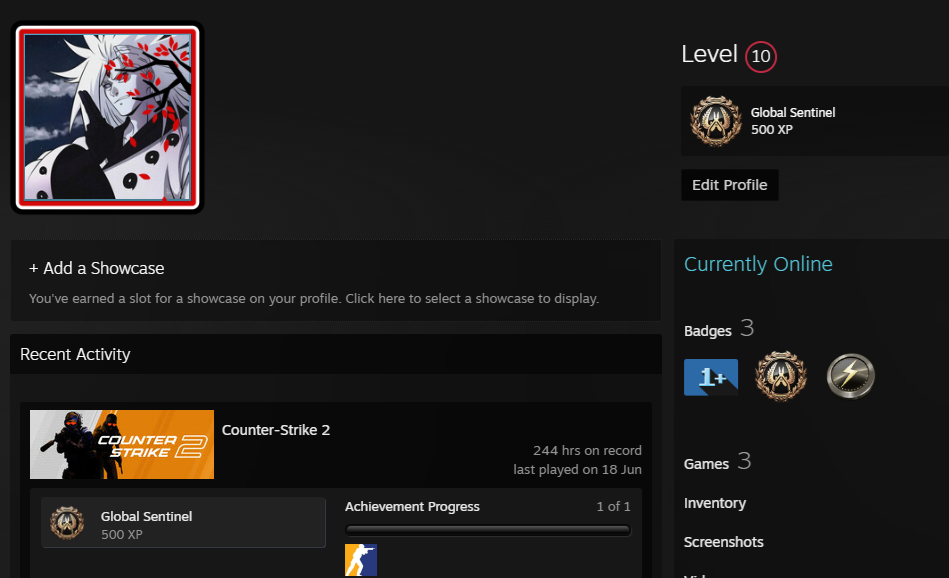
Task: Click the Counter-Strike 2 game banner
Action: (122, 444)
